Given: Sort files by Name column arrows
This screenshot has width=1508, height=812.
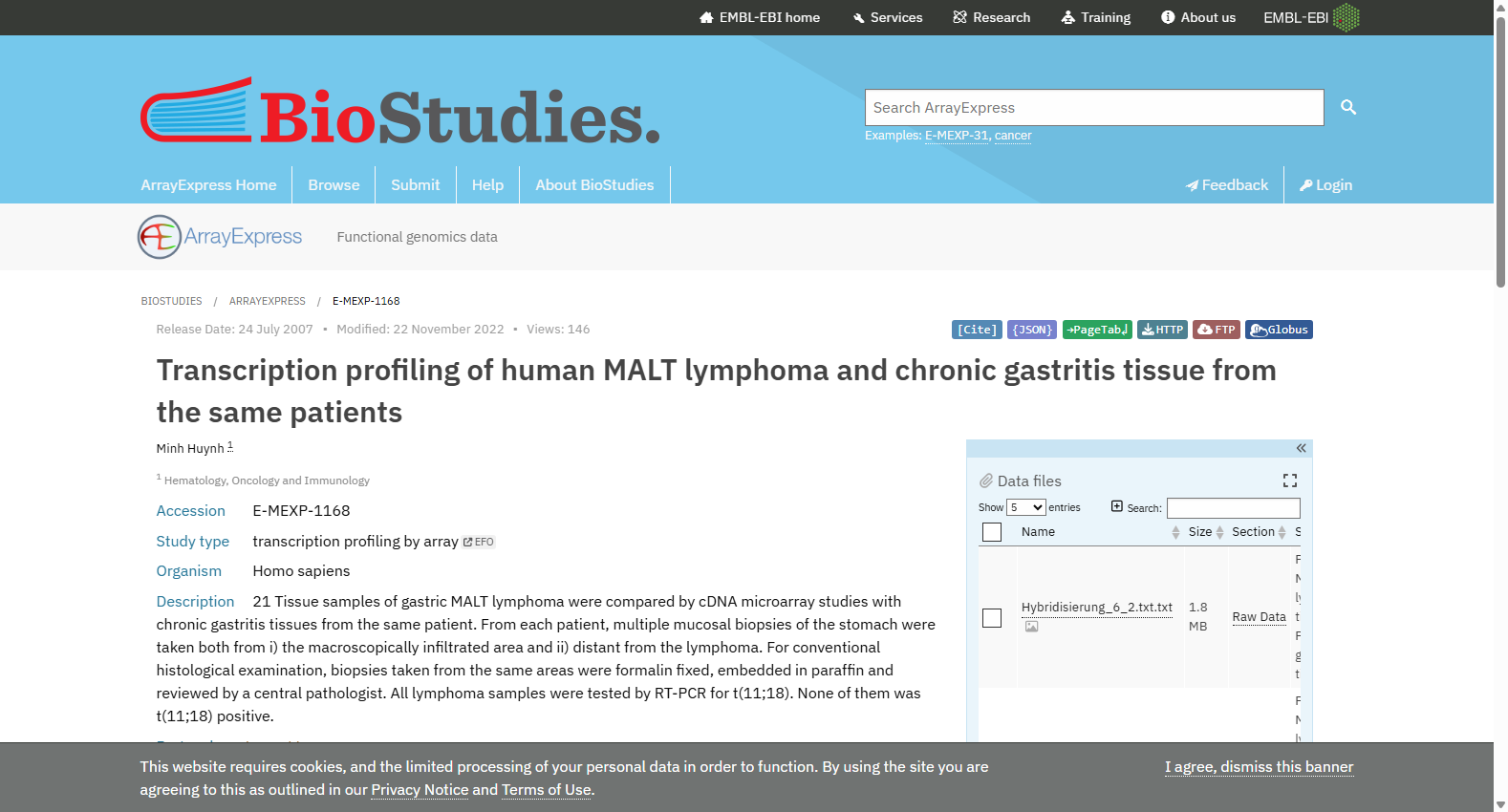Looking at the screenshot, I should tap(1175, 532).
